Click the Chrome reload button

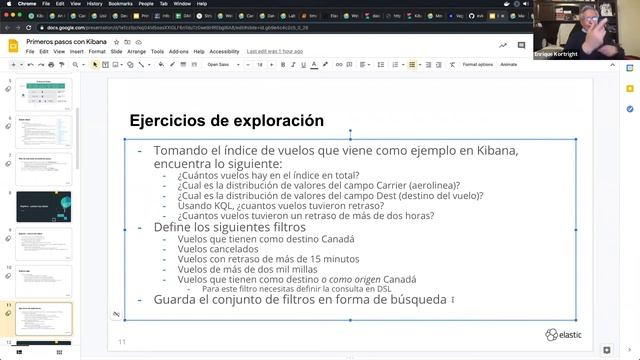(x=29, y=28)
